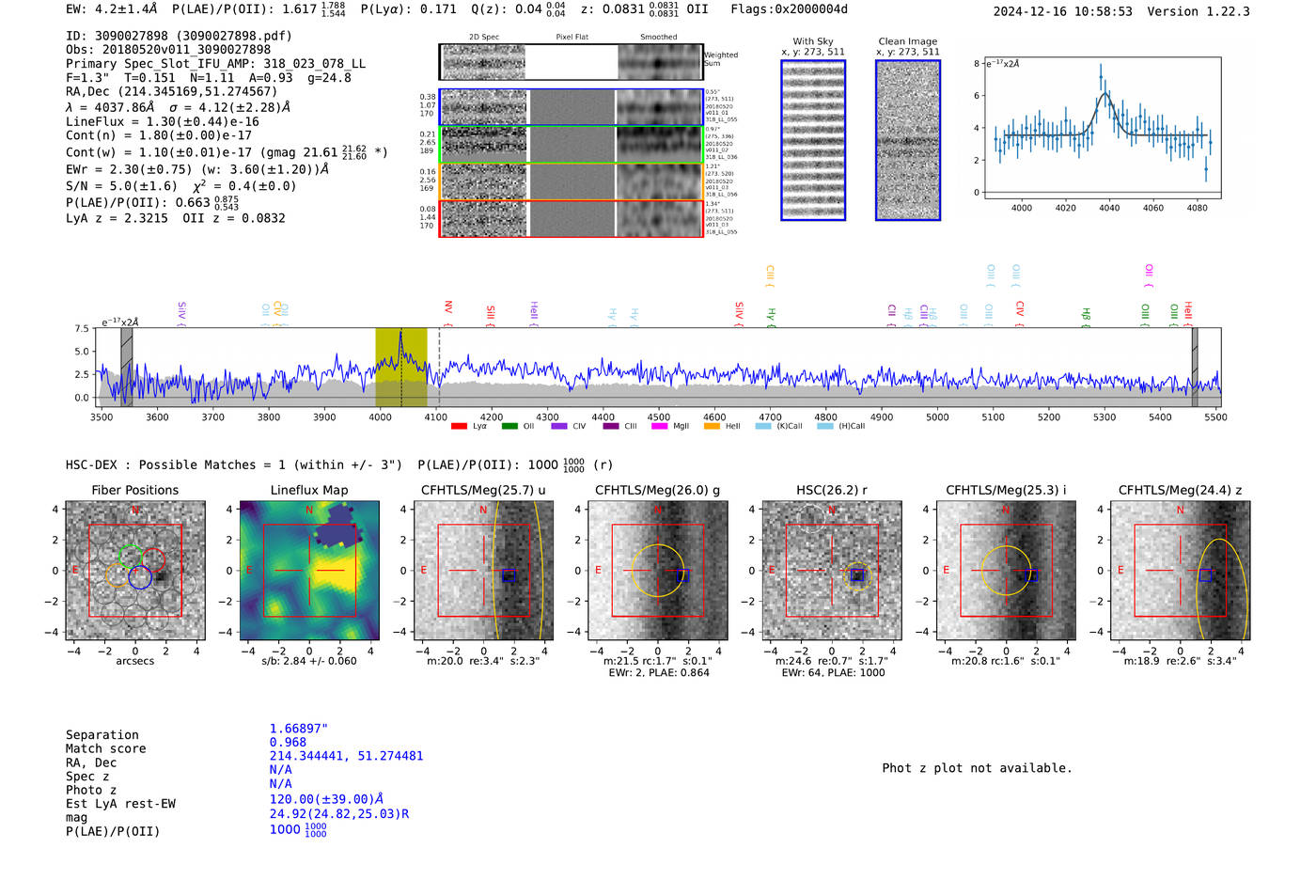Open the Clean Image panel
The height and width of the screenshot is (896, 1316).
908,140
